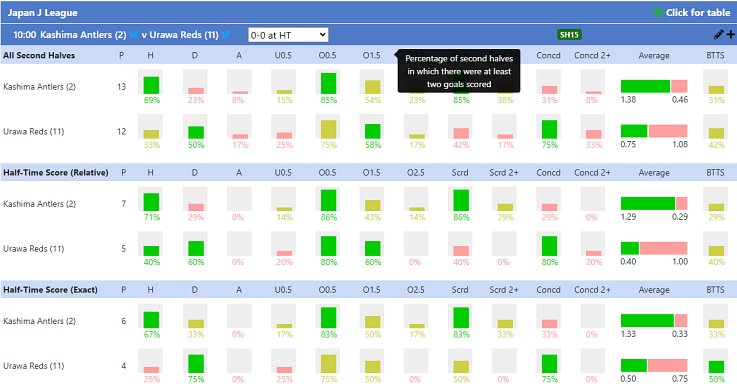This screenshot has width=737, height=389.
Task: Click the 54% O1.5 value for Kashima
Action: (x=373, y=100)
